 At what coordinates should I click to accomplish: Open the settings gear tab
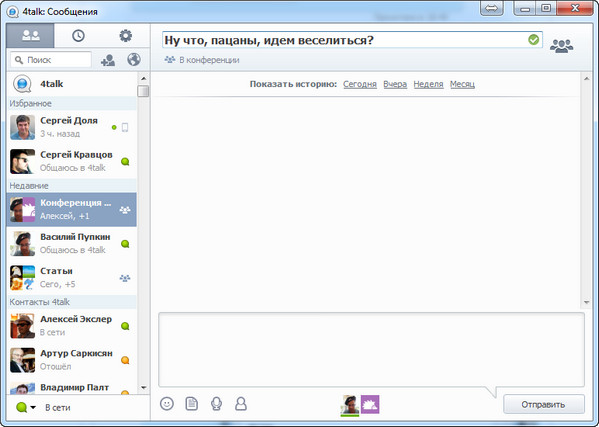pos(125,36)
